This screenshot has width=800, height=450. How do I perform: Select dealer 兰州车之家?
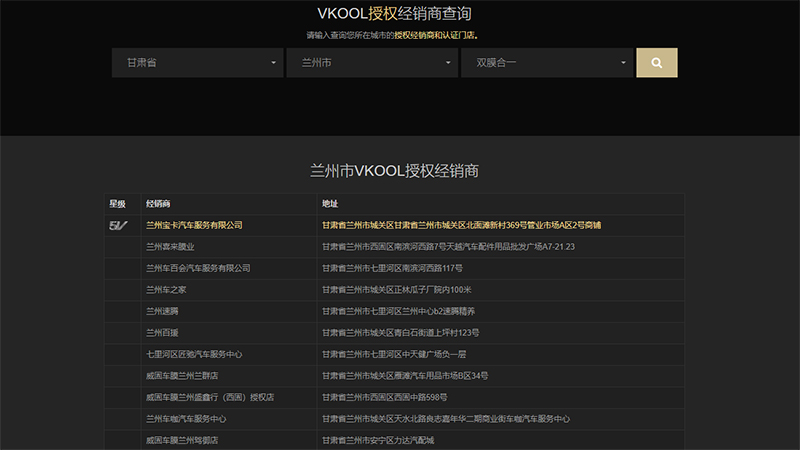click(x=166, y=289)
